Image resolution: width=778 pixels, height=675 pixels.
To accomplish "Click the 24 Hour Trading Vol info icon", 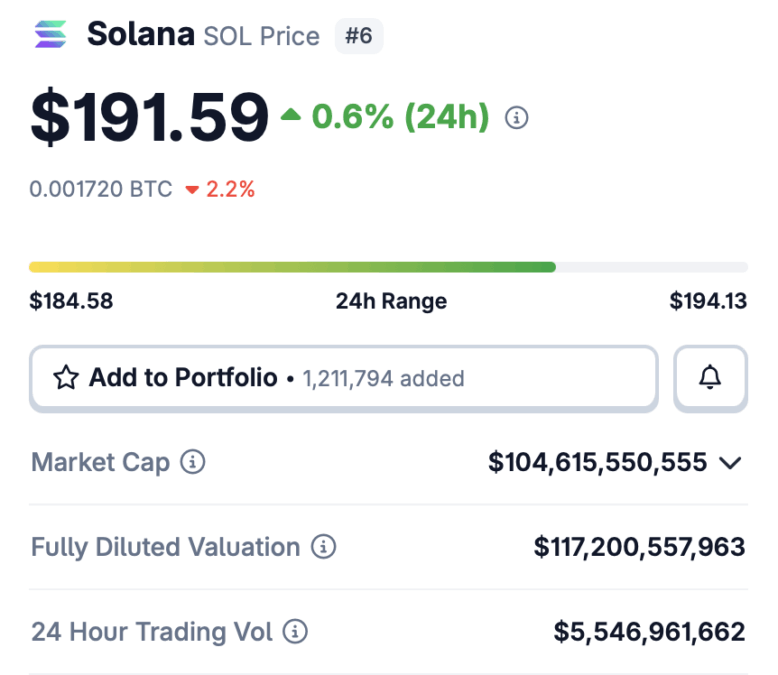I will (295, 632).
